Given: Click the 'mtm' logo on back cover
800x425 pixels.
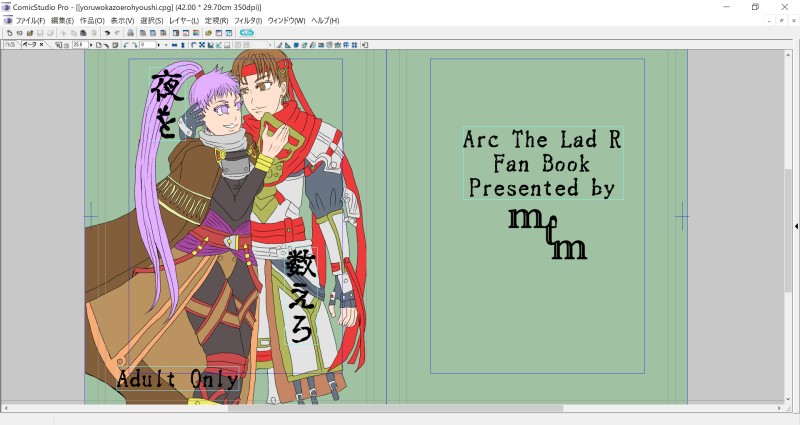Looking at the screenshot, I should 547,233.
